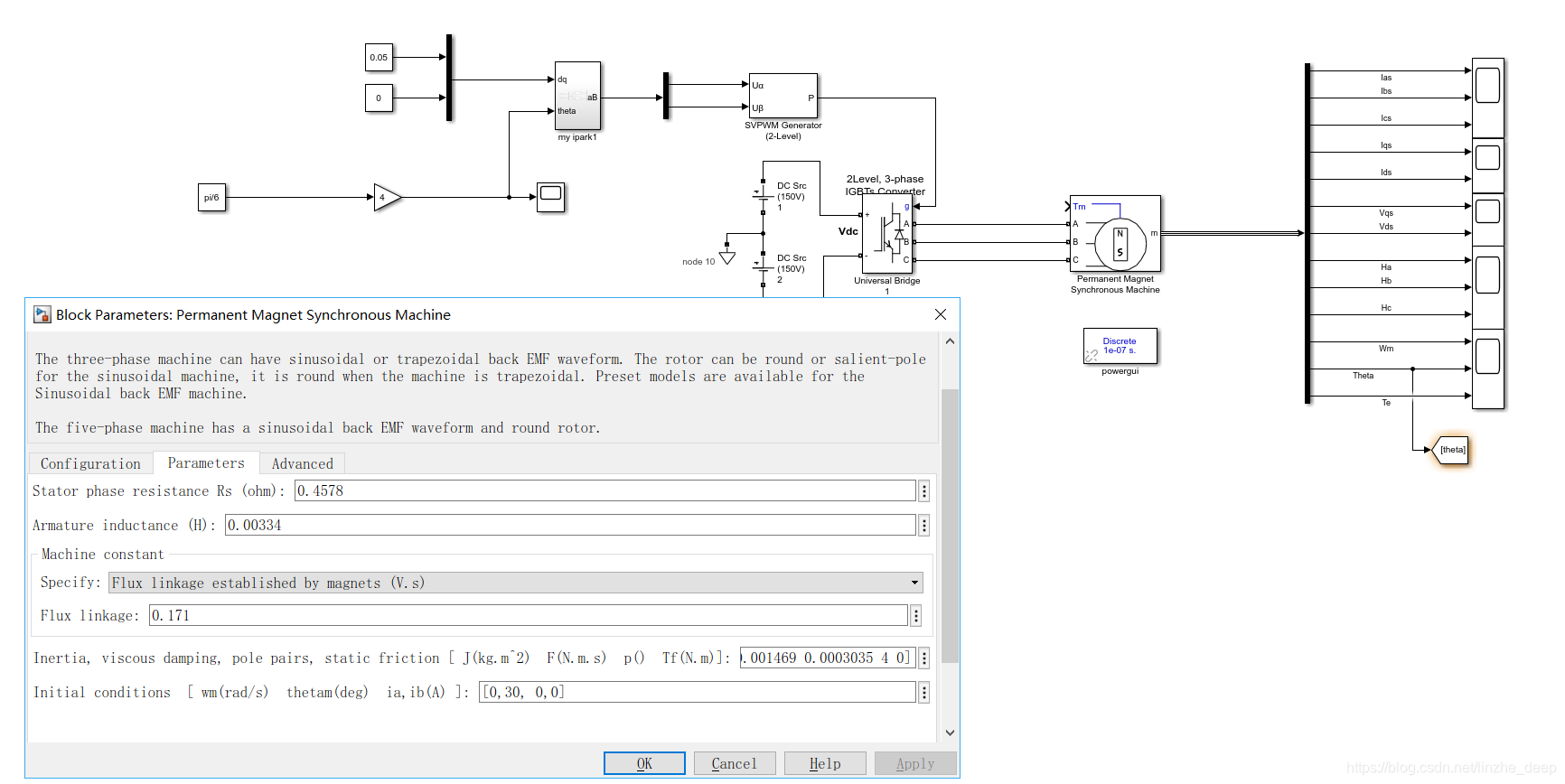This screenshot has height=784, width=1565.
Task: Open the scope receiving Ha and Hb
Action: pyautogui.click(x=1487, y=287)
